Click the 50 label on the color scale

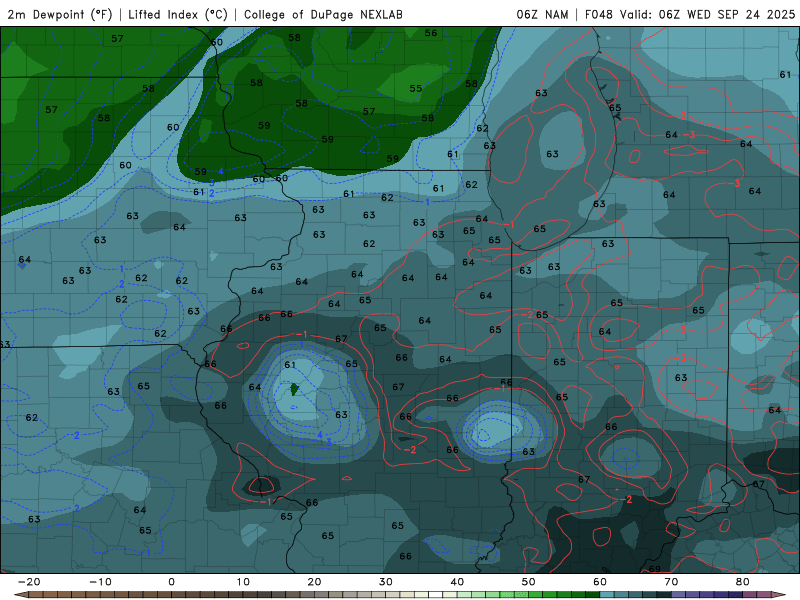coord(529,582)
